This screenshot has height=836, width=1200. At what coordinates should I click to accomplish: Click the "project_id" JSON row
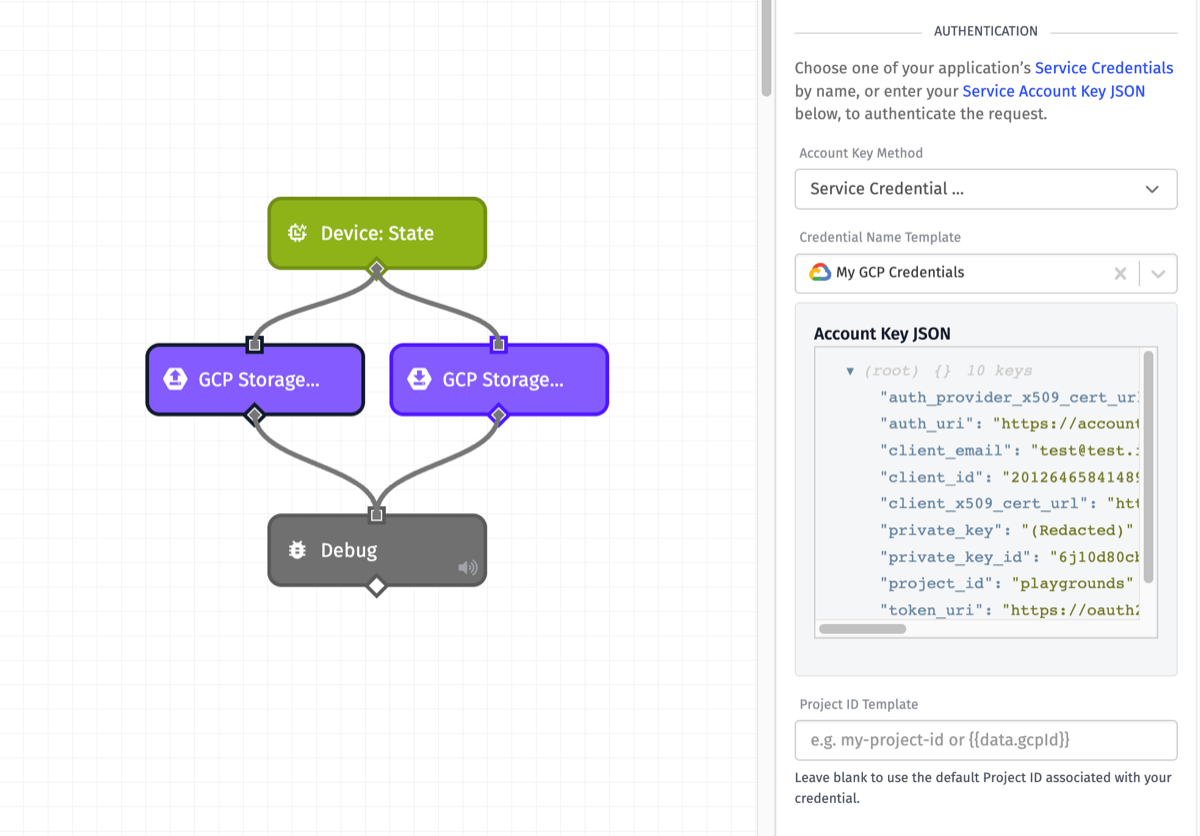(x=1006, y=583)
